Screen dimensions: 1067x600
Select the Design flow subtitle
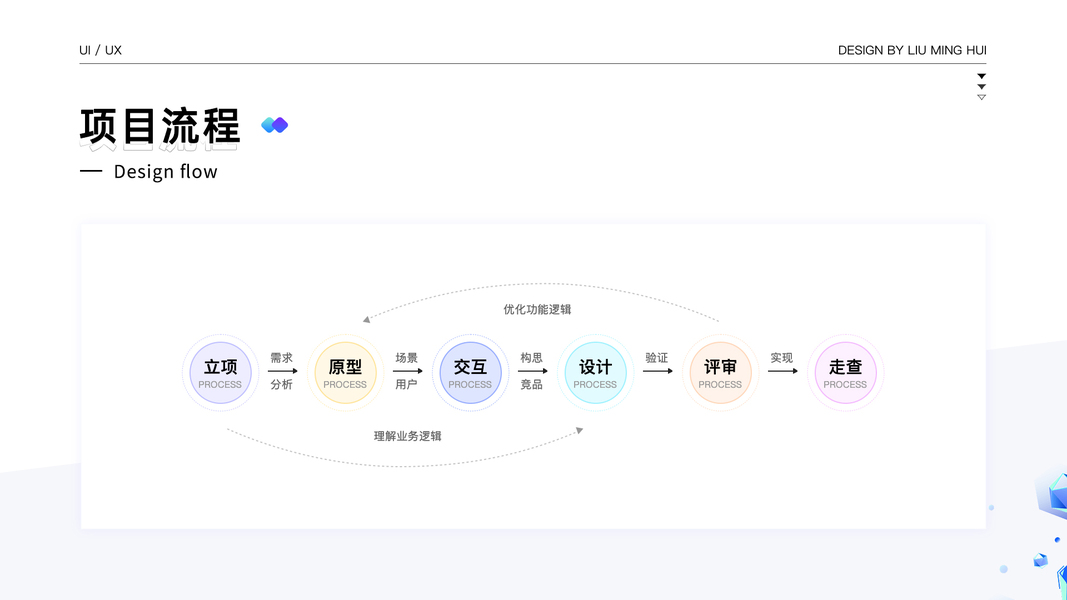tap(165, 172)
